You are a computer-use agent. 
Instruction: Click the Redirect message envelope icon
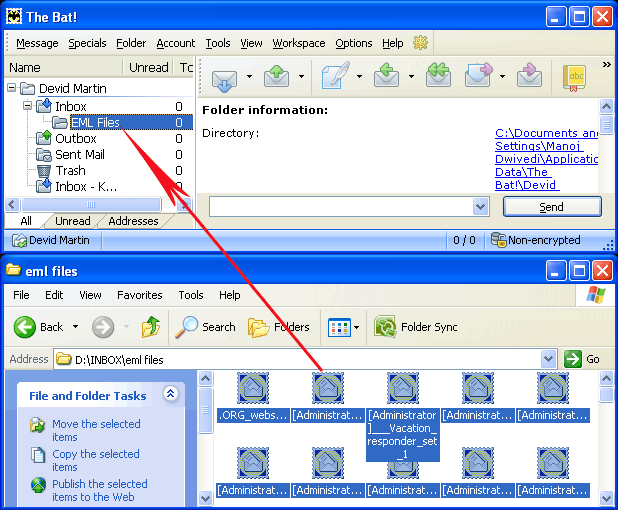click(x=529, y=75)
